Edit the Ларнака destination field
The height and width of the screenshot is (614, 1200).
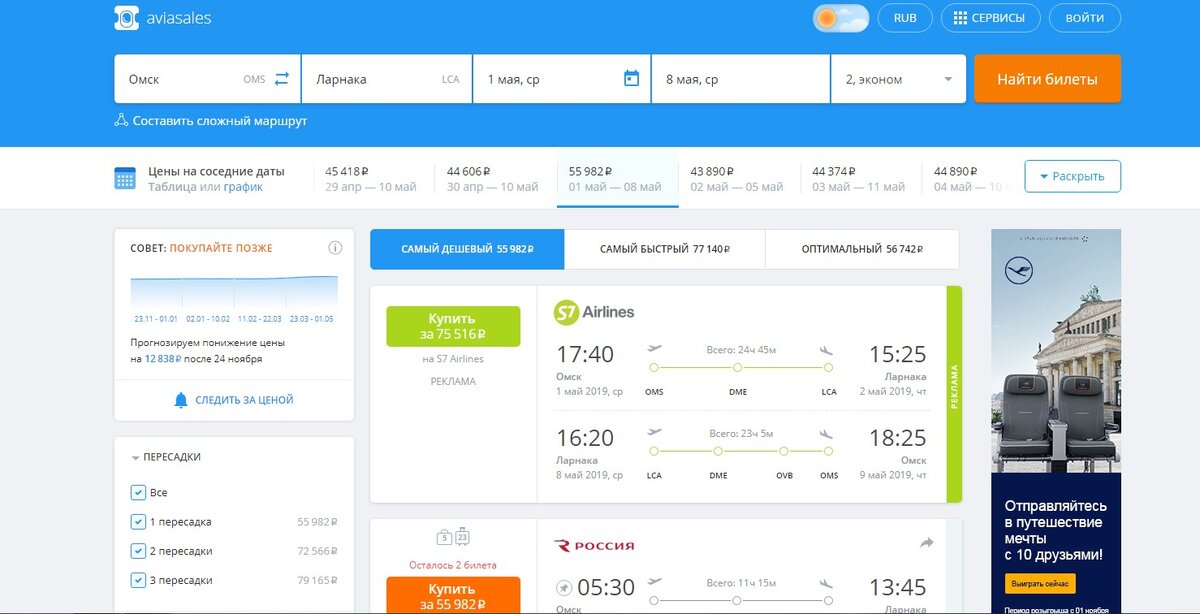386,79
